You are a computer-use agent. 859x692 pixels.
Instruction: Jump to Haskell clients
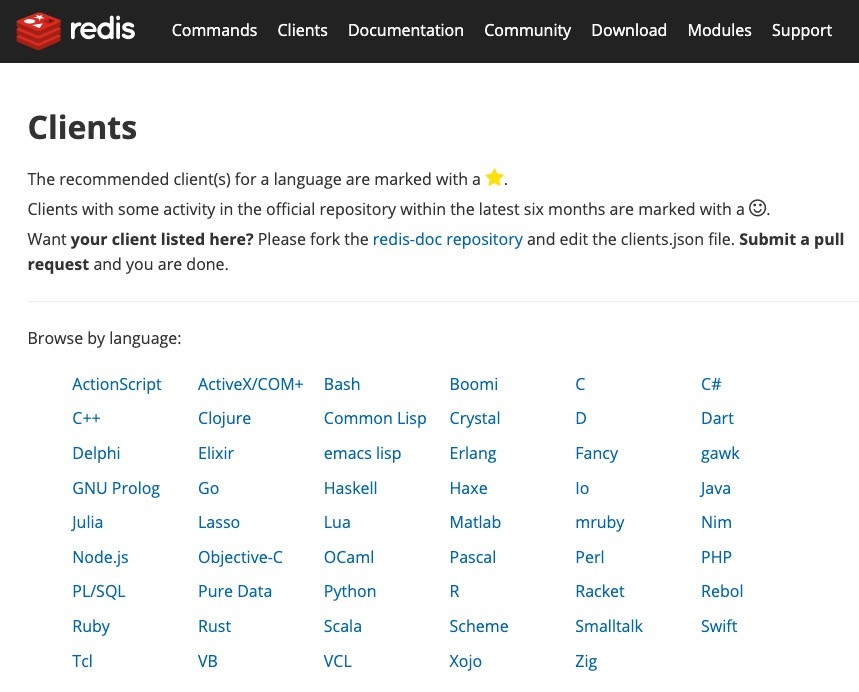click(x=350, y=488)
